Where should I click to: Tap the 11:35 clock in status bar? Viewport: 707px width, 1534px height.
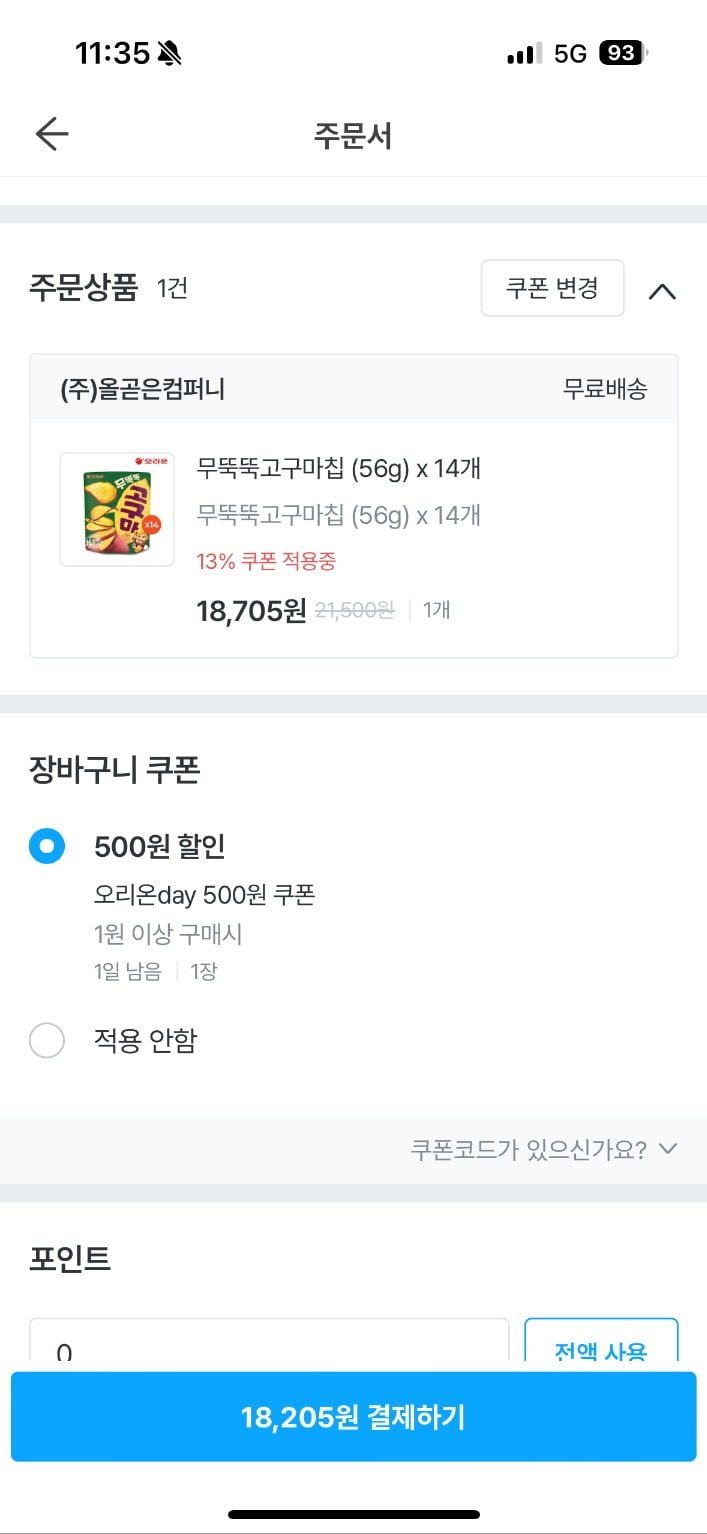pyautogui.click(x=112, y=53)
